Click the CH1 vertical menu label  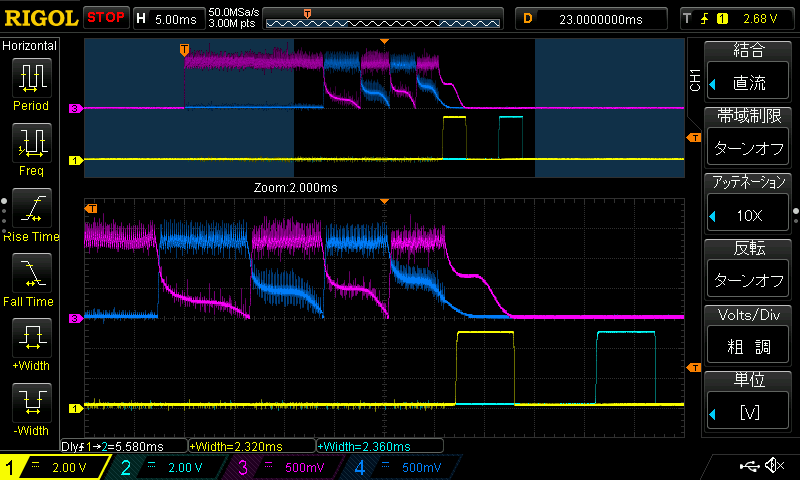click(695, 81)
